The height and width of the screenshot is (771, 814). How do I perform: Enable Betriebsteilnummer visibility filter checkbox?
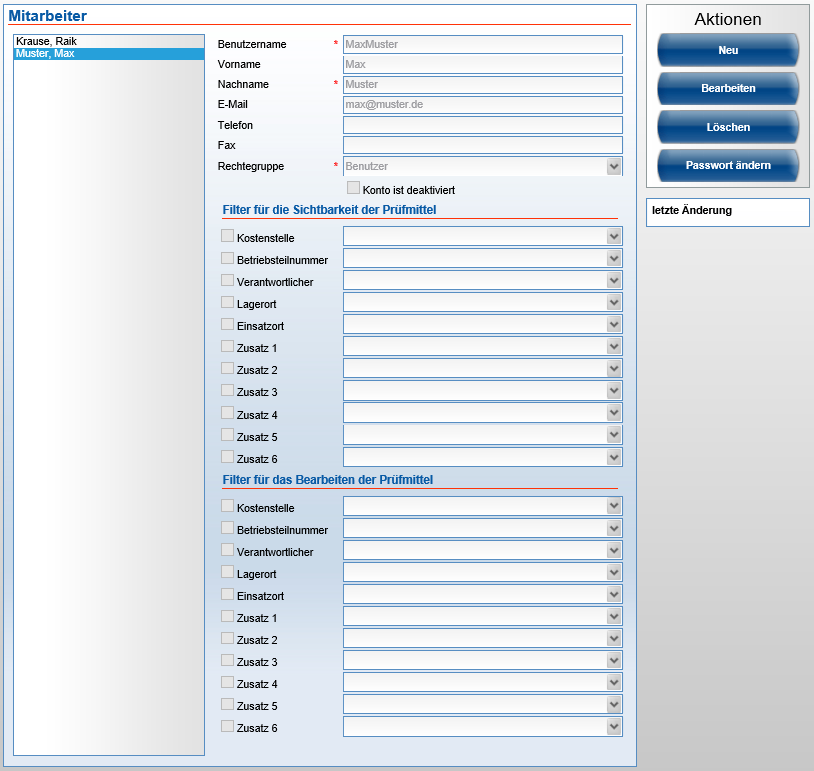tap(227, 258)
